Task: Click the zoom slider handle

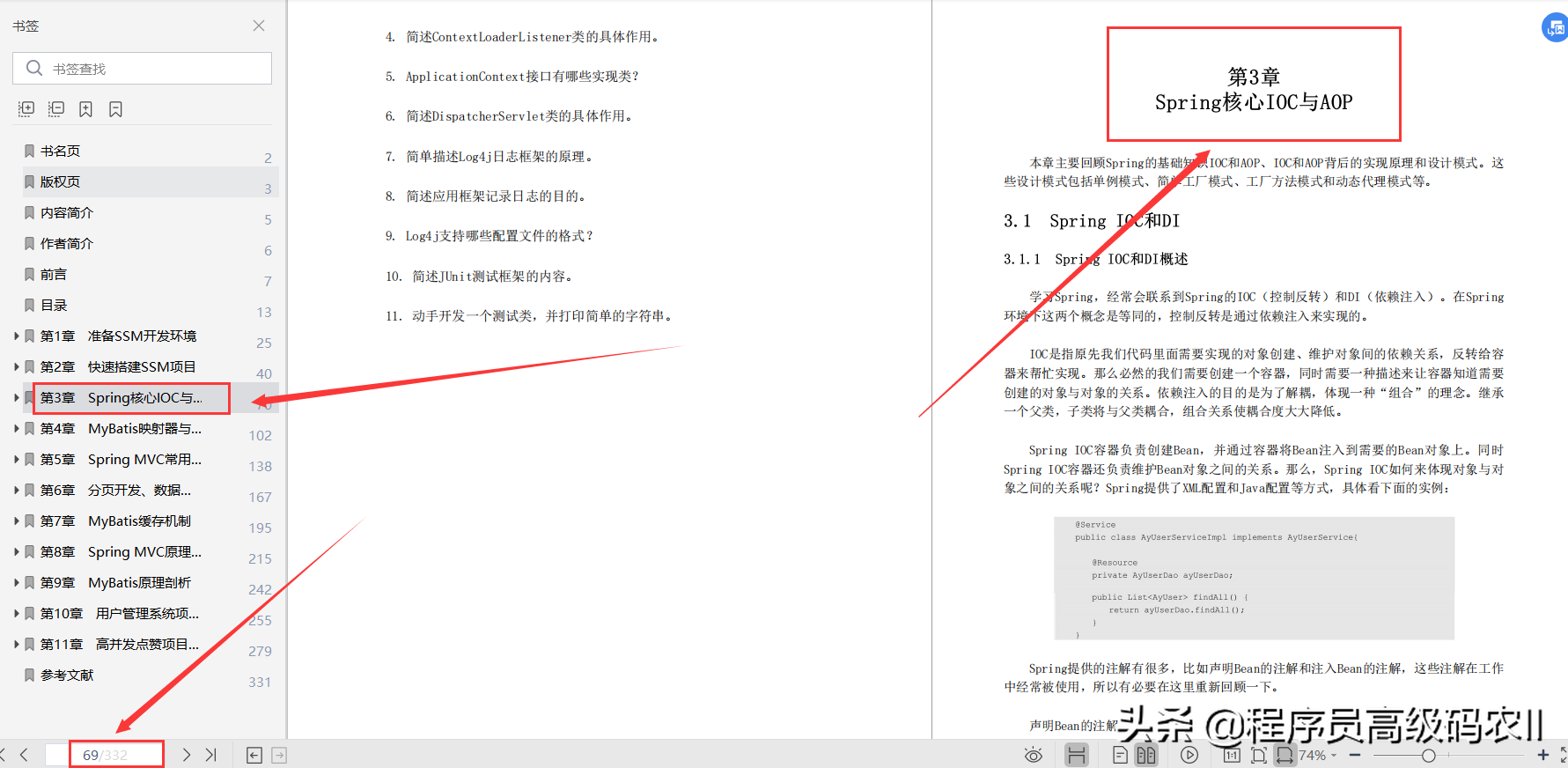Action: click(1429, 755)
